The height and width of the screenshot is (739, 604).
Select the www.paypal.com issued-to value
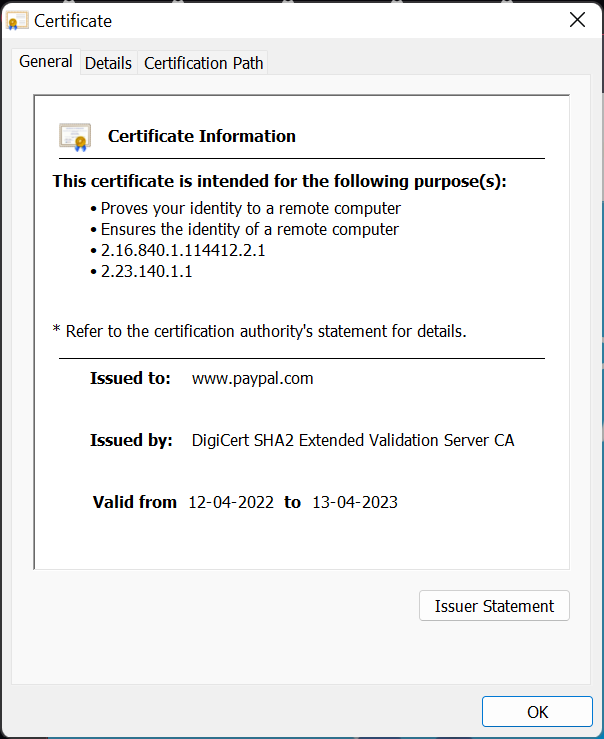[253, 378]
